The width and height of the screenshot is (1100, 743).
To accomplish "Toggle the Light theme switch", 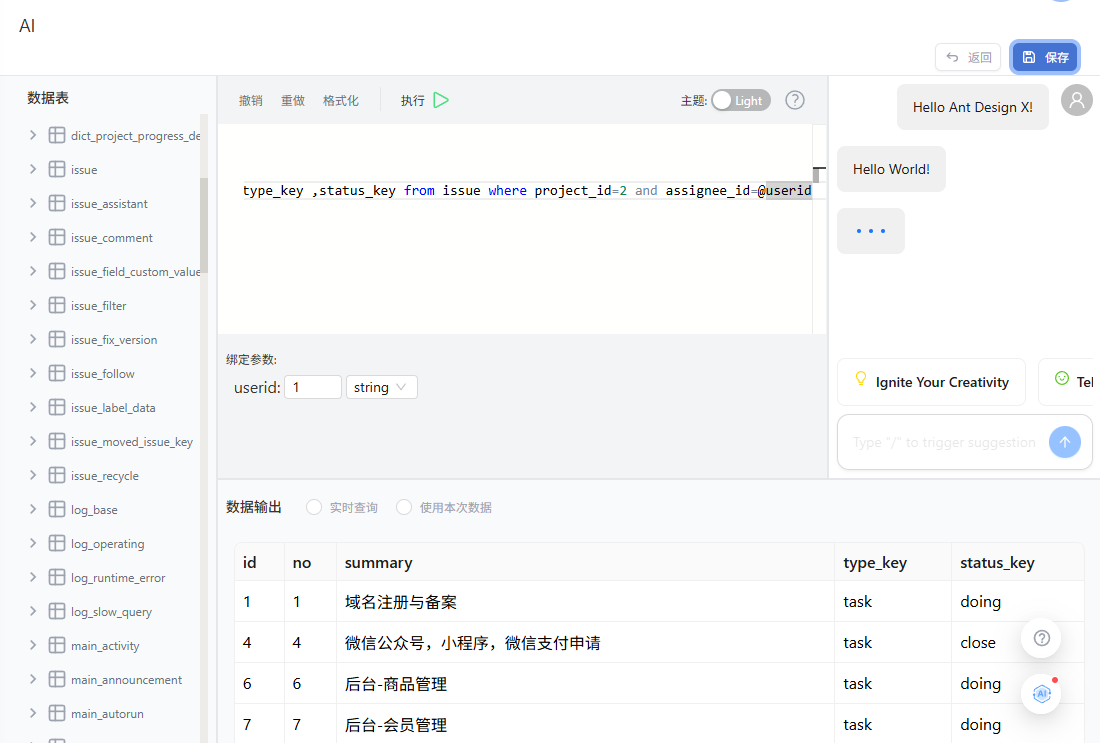I will [741, 100].
